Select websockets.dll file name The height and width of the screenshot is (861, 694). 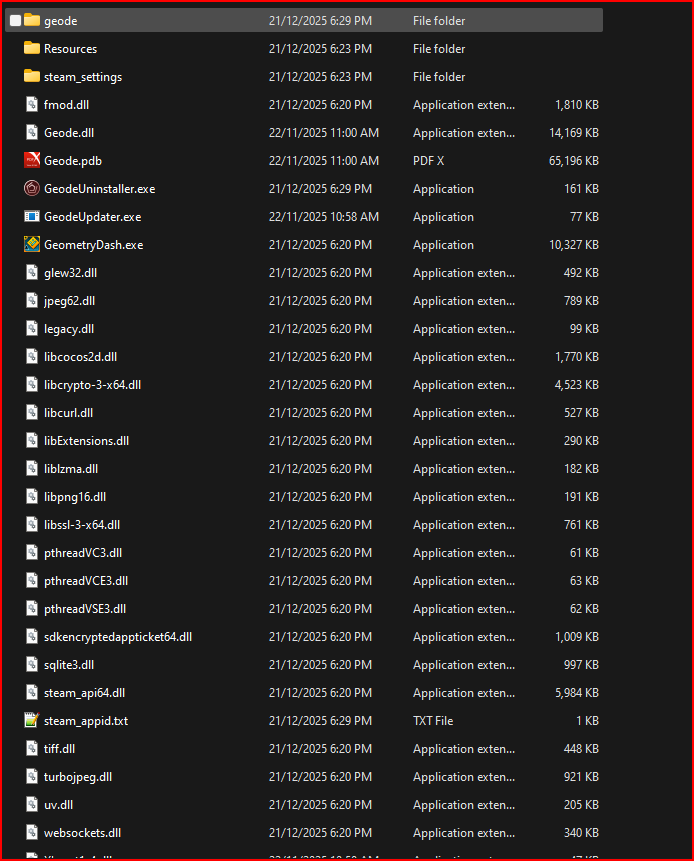pos(82,833)
